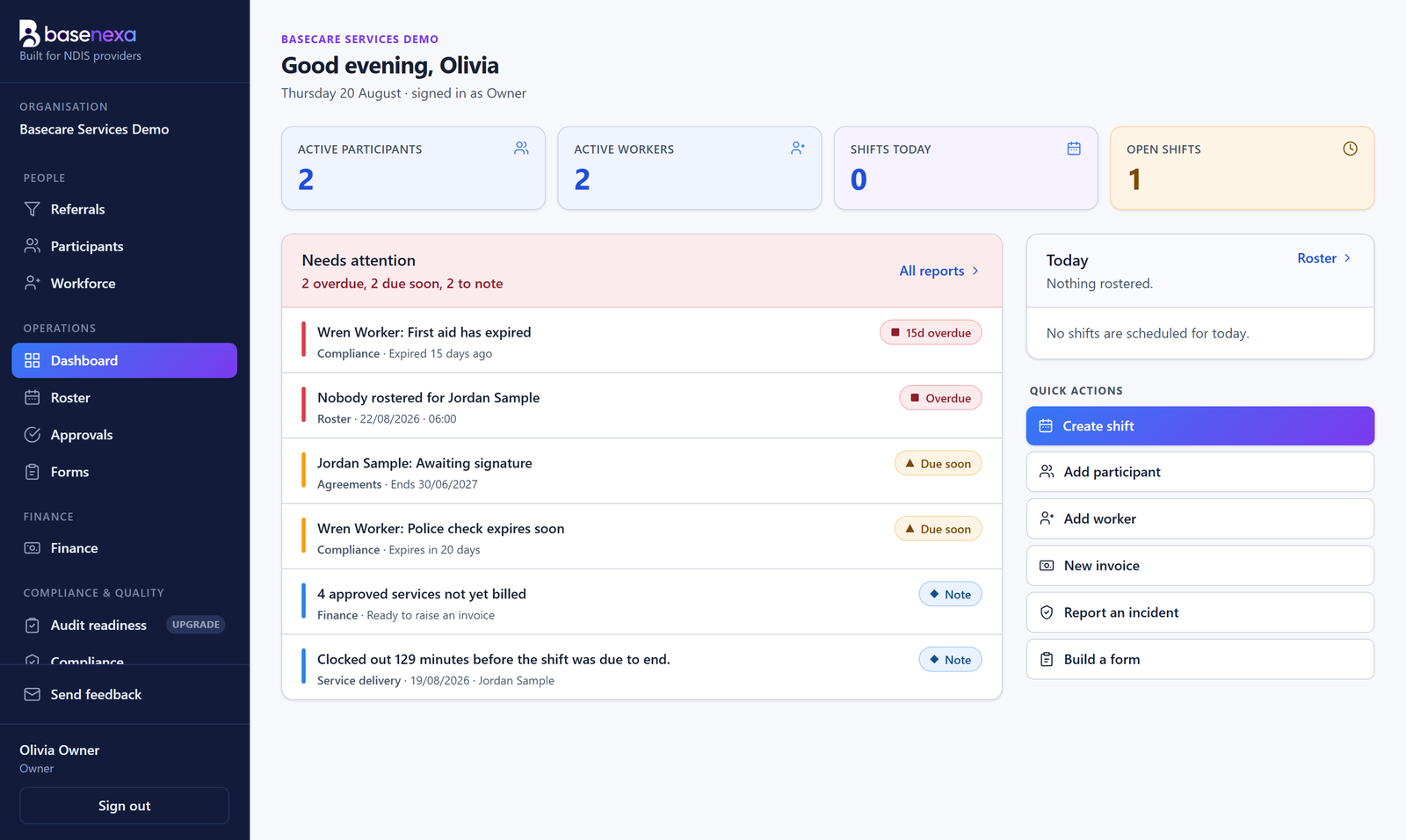The image size is (1406, 840).
Task: Click the shield icon beside Report an incident
Action: (1047, 612)
